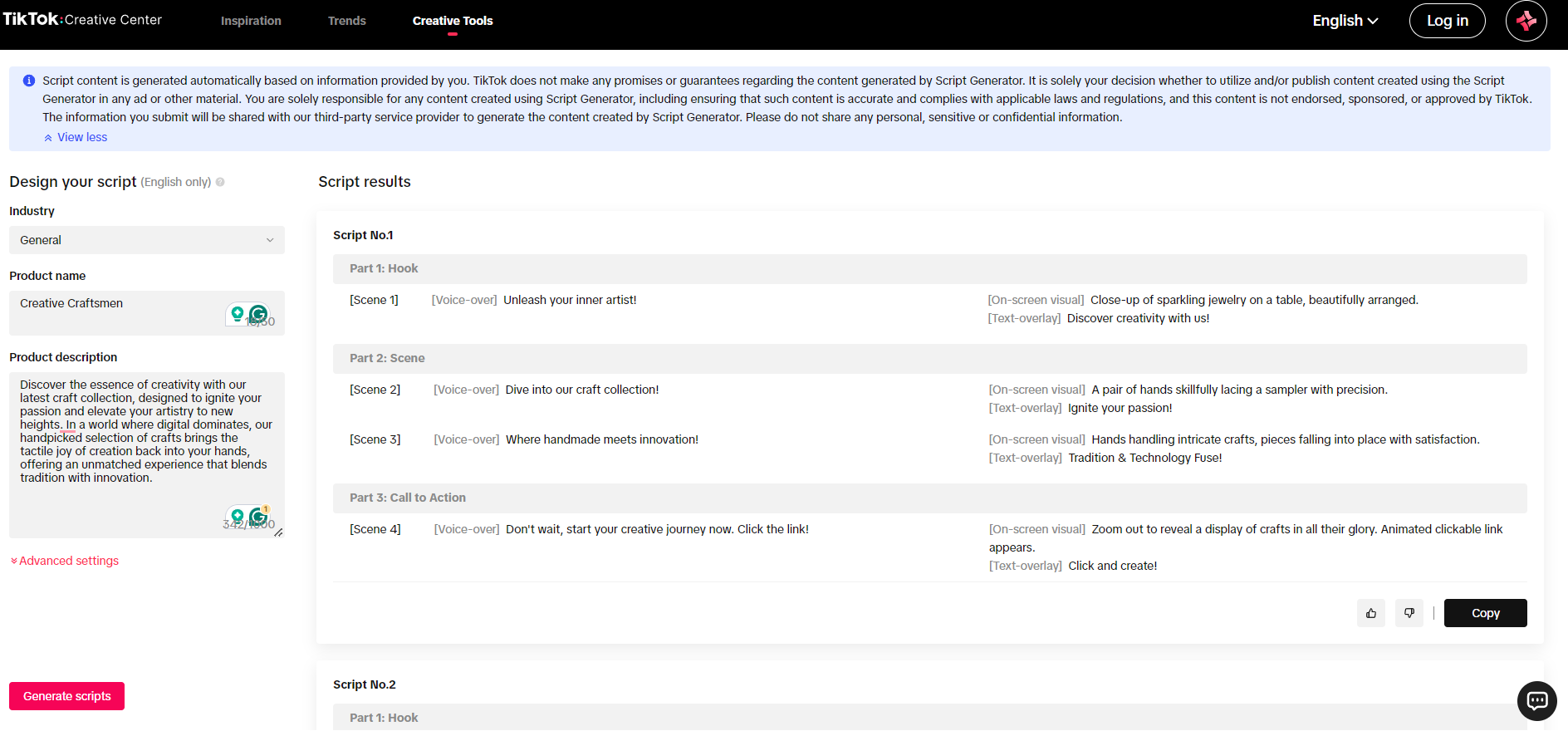1568x731 pixels.
Task: Open the English language dropdown
Action: point(1345,21)
